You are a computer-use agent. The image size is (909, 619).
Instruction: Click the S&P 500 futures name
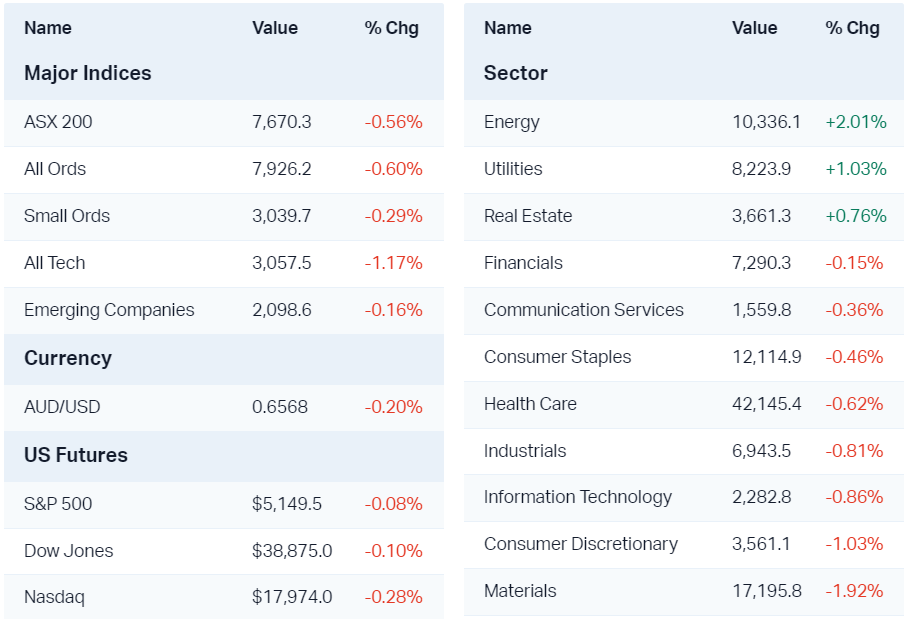coord(58,504)
